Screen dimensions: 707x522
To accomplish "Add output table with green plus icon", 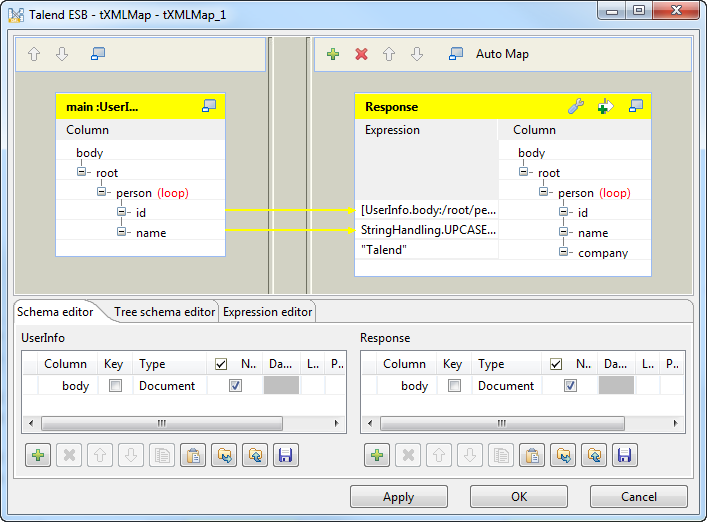I will click(x=333, y=54).
